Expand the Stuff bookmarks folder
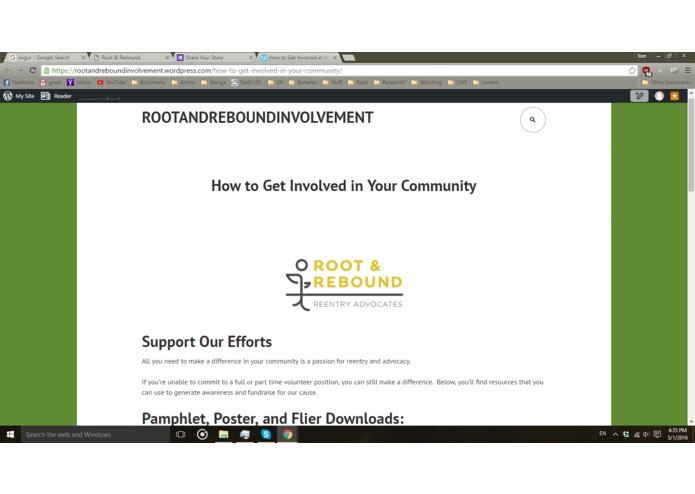This screenshot has height=494, width=695. pyautogui.click(x=332, y=82)
